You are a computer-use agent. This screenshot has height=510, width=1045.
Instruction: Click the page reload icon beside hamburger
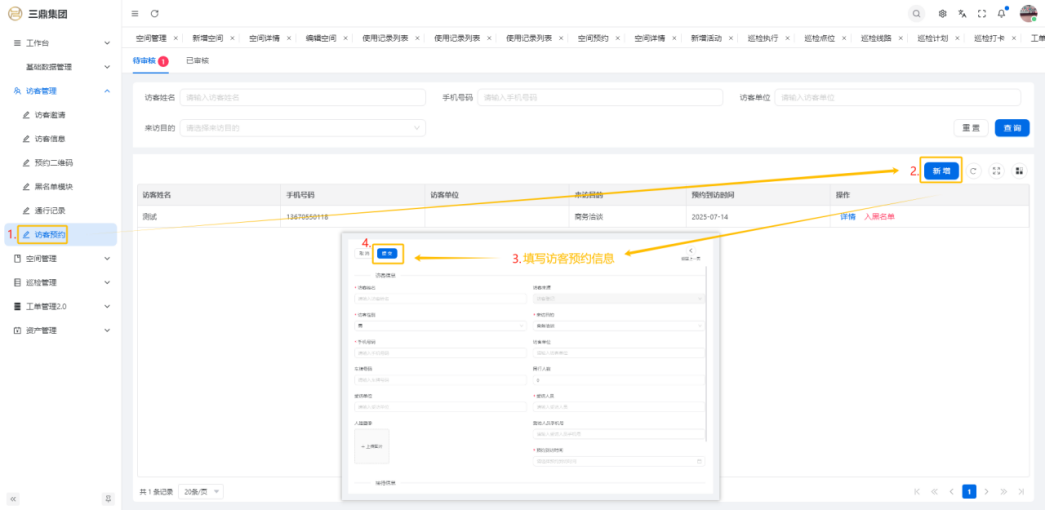(x=154, y=13)
